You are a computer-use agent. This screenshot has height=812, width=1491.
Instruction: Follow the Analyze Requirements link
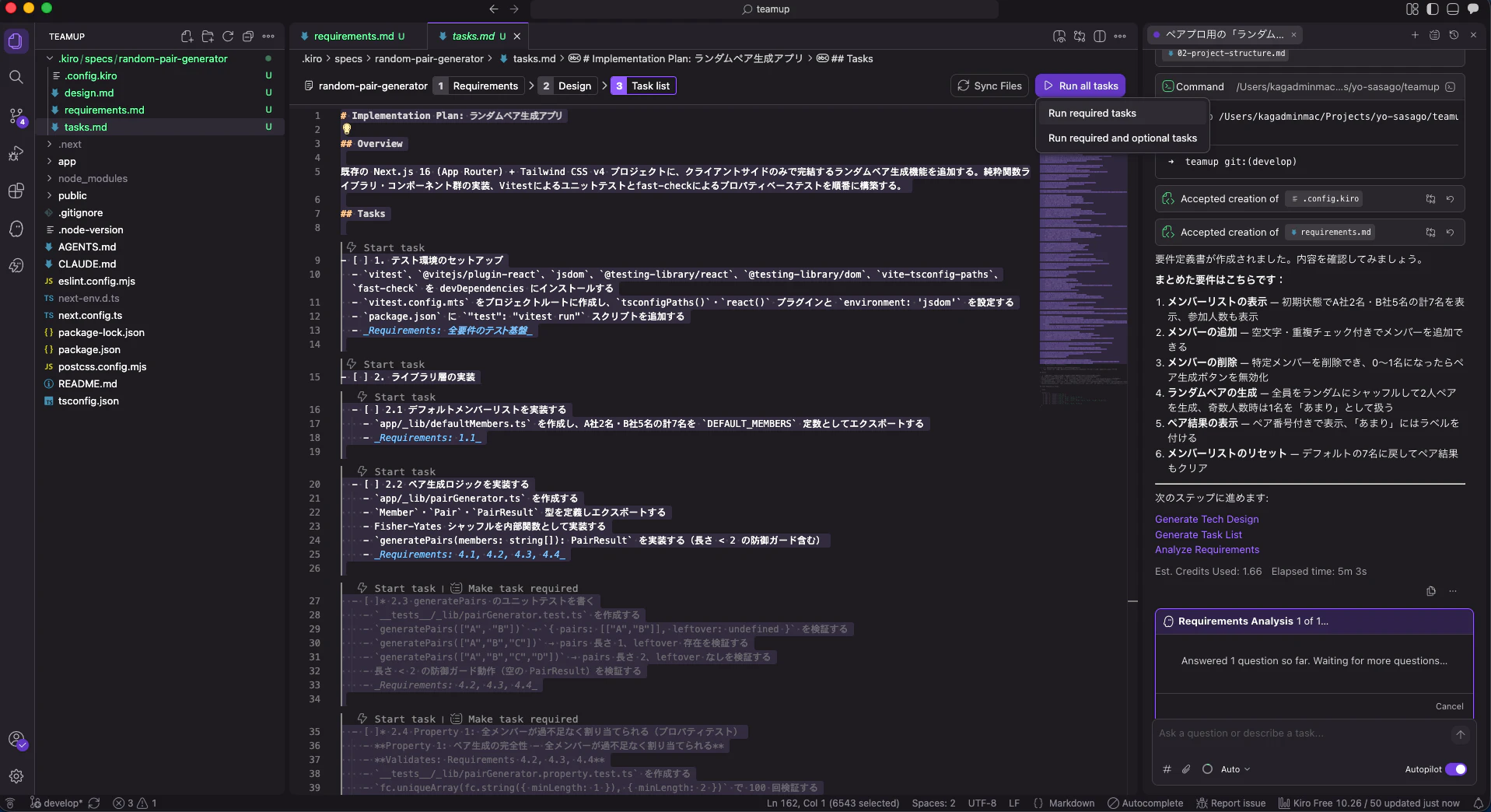click(1206, 550)
